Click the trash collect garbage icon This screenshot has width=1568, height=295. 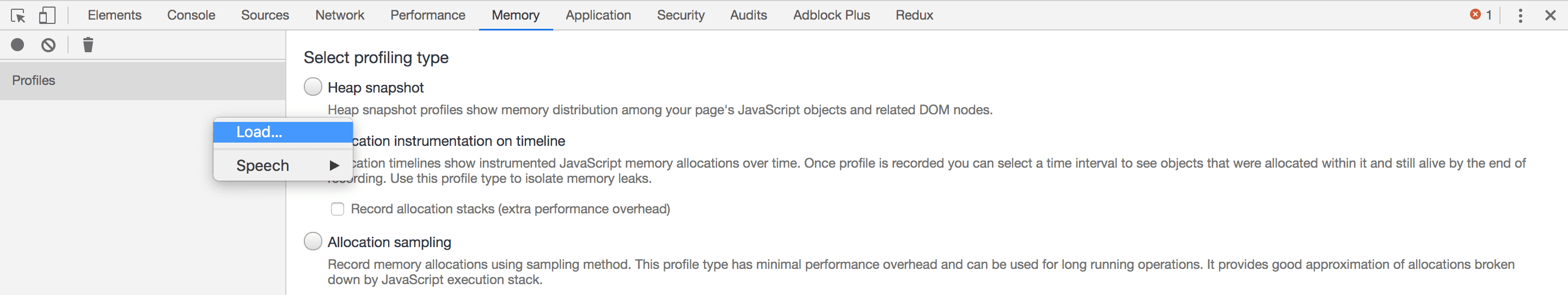coord(88,45)
